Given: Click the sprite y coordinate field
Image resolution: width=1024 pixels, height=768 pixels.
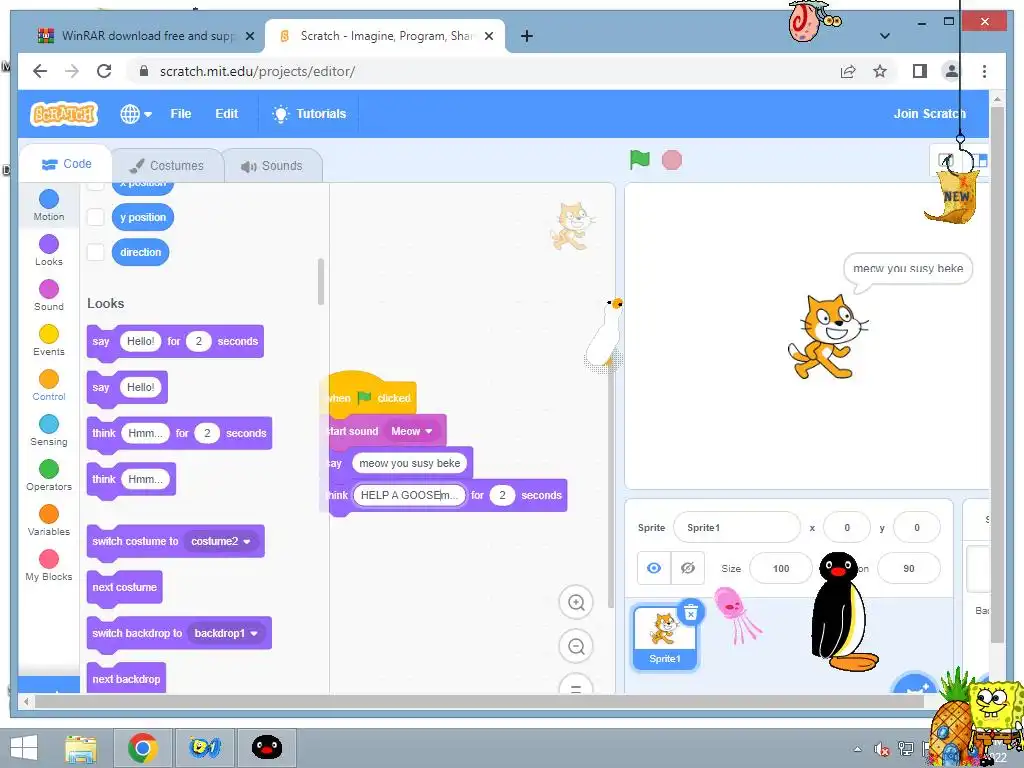Looking at the screenshot, I should 916,528.
